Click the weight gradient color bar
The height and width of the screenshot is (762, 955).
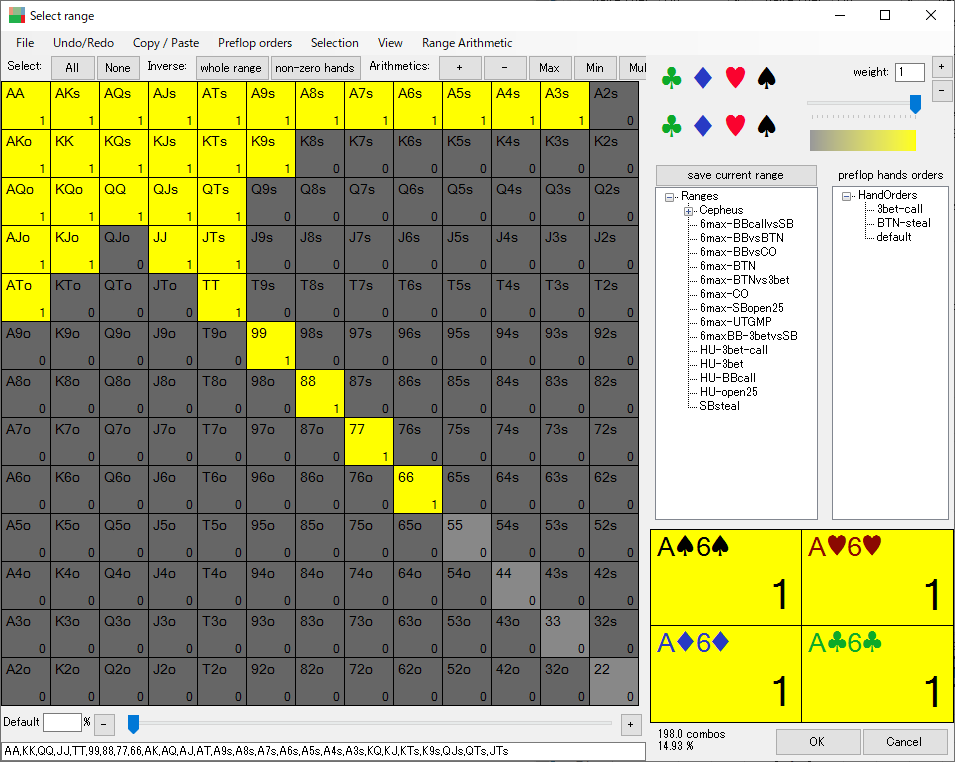[x=862, y=140]
